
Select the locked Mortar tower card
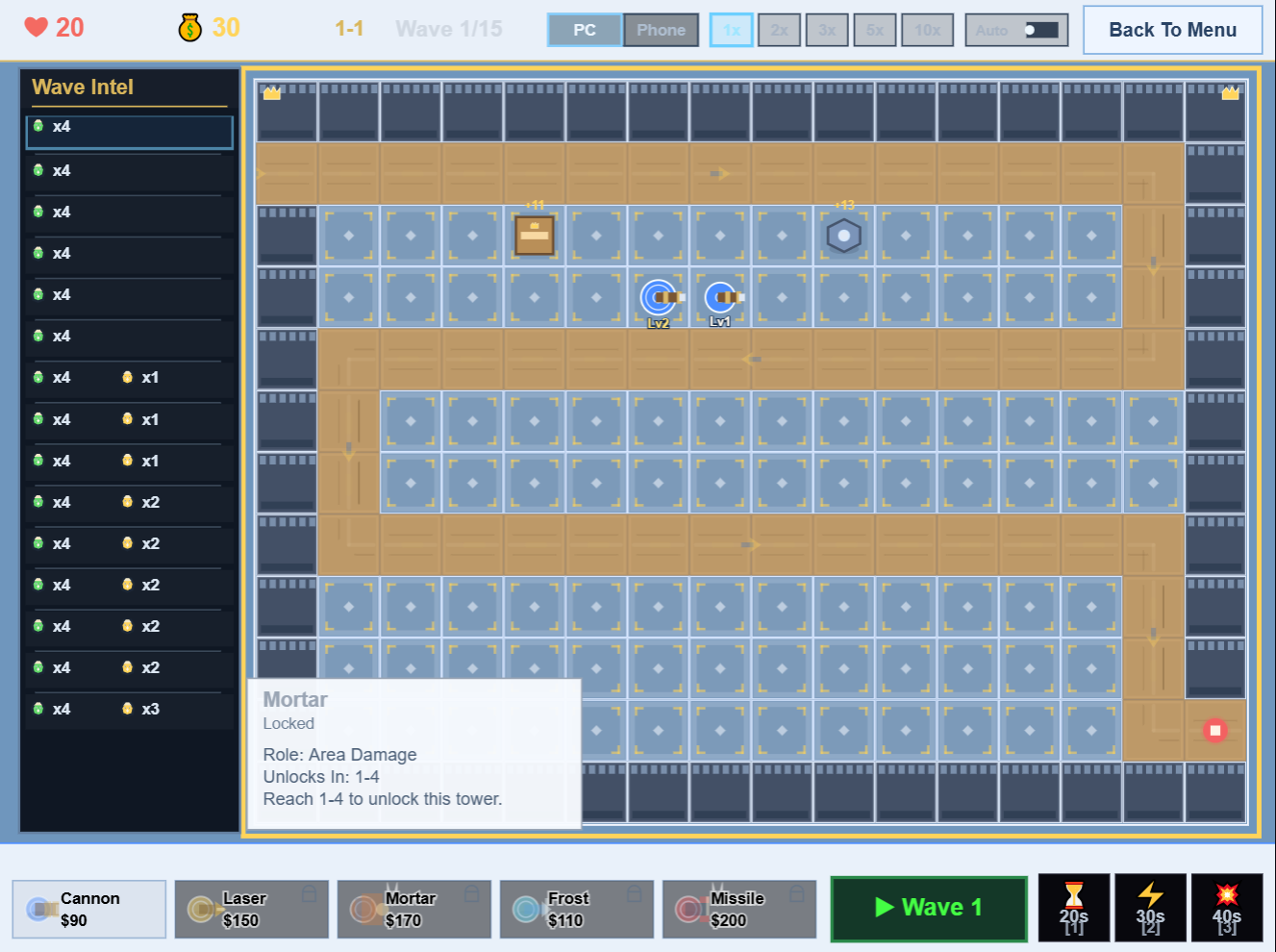413,909
